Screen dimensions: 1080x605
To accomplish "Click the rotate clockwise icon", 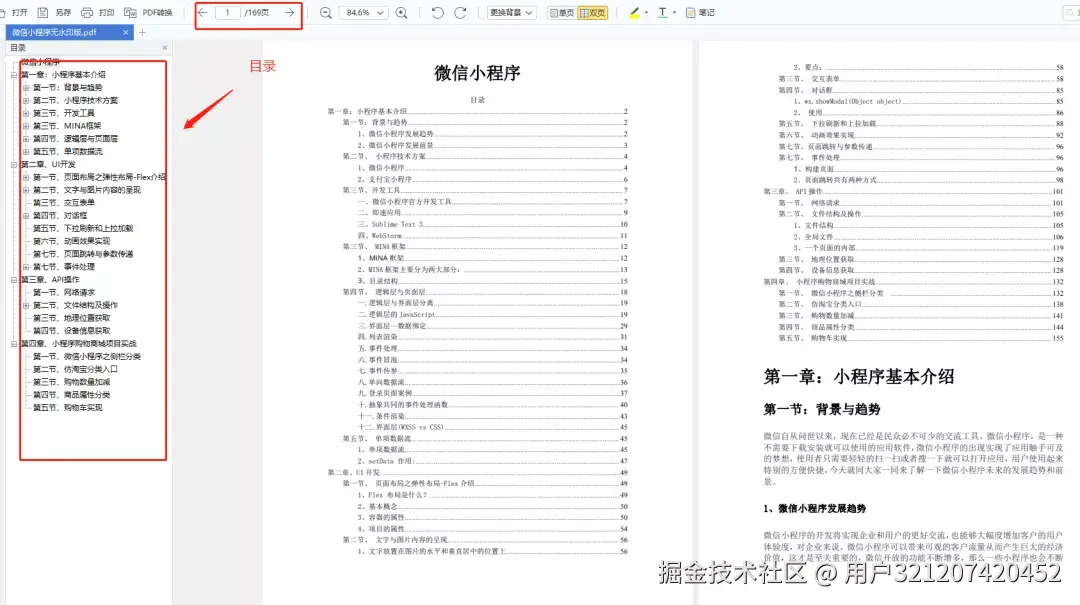I will [460, 12].
